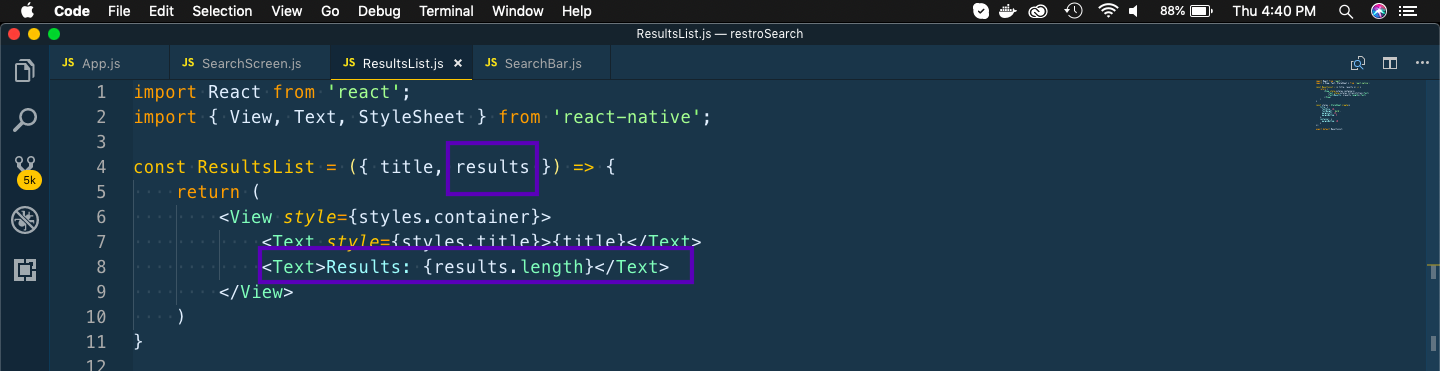Click StyleSheet in the import on line 2
Image resolution: width=1440 pixels, height=371 pixels.
(x=412, y=117)
